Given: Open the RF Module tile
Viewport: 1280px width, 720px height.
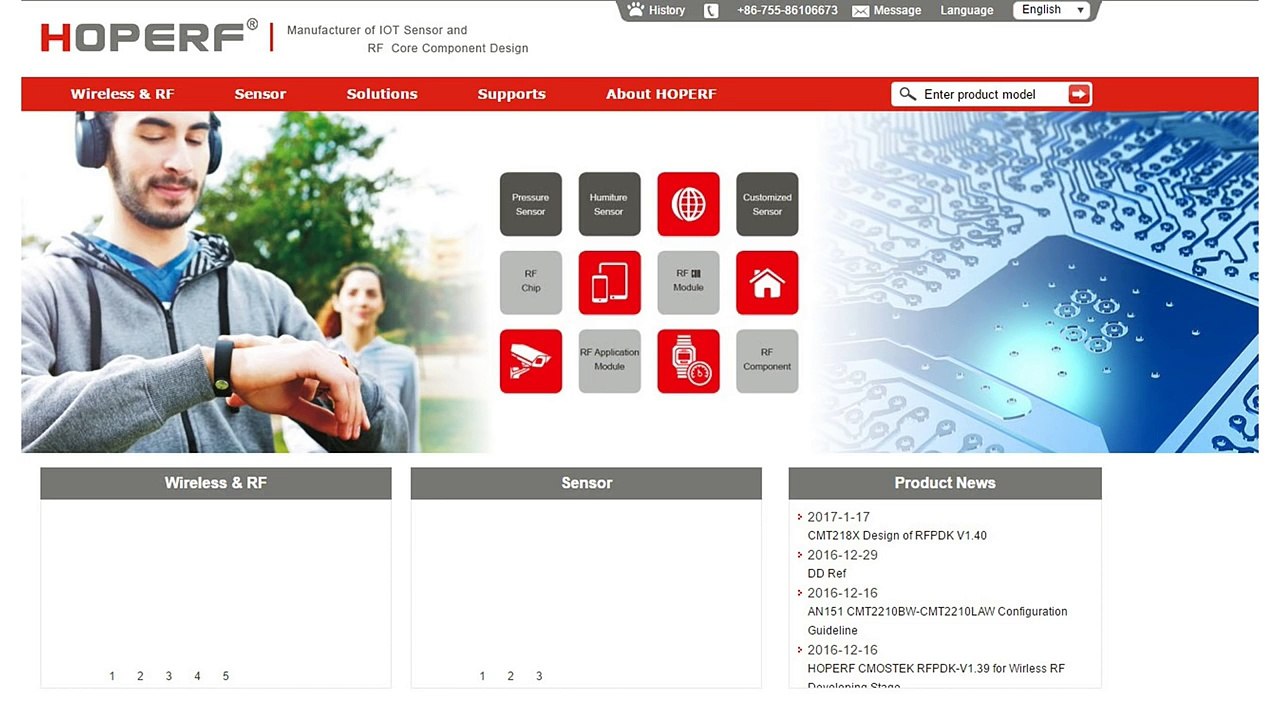Looking at the screenshot, I should [688, 282].
